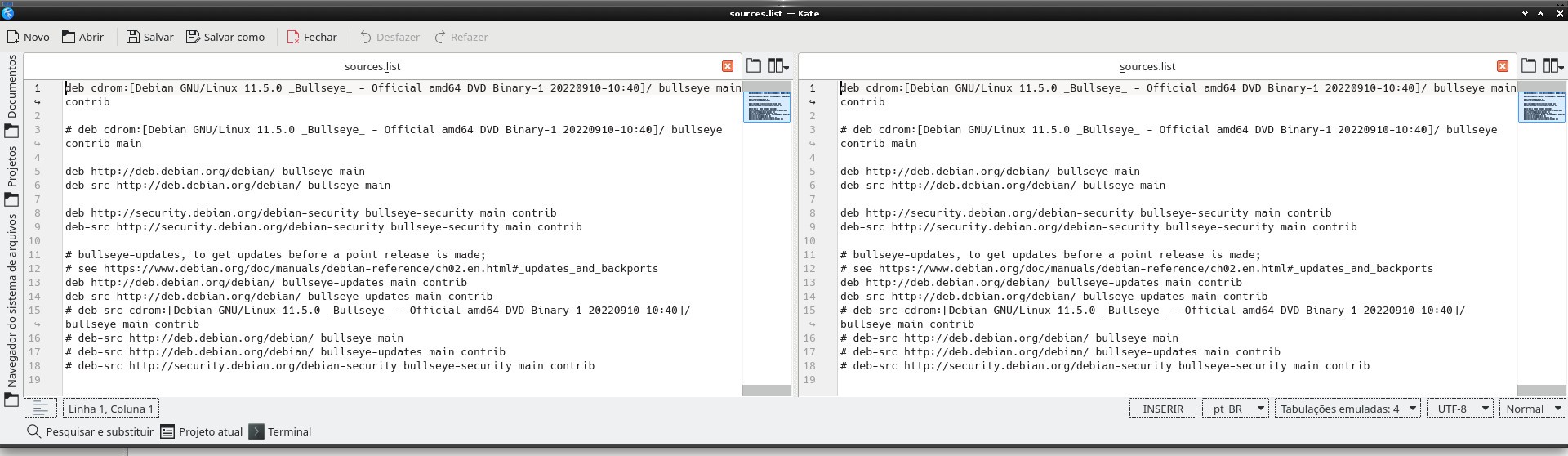1568x456 pixels.
Task: Open the UTF-8 encoding dropdown
Action: [1460, 409]
